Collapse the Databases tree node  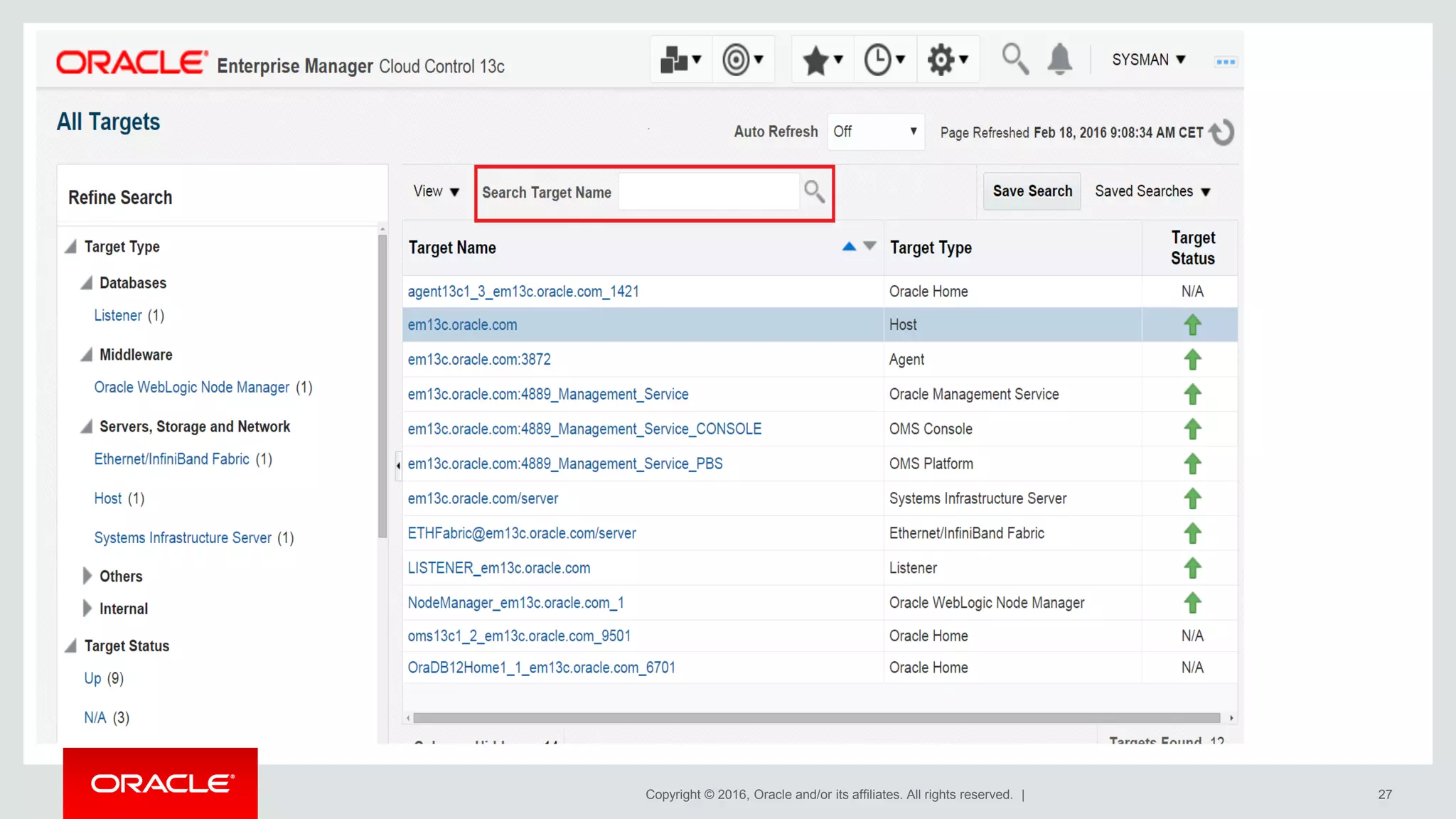pos(87,283)
